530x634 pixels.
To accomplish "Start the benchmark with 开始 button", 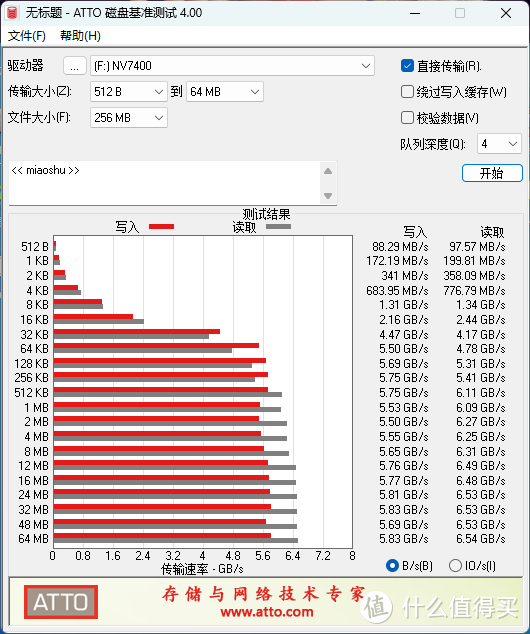I will point(492,173).
